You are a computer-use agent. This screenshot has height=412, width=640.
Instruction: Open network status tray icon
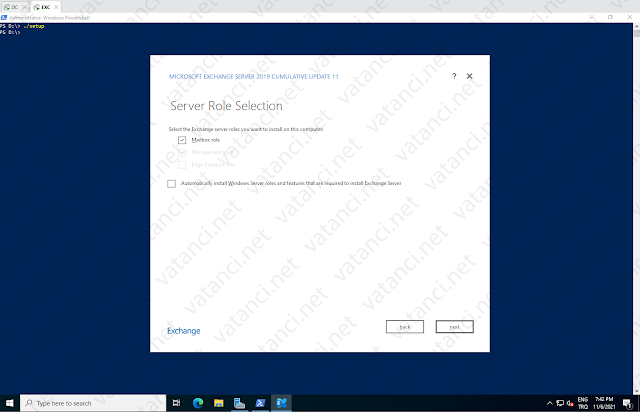point(560,403)
